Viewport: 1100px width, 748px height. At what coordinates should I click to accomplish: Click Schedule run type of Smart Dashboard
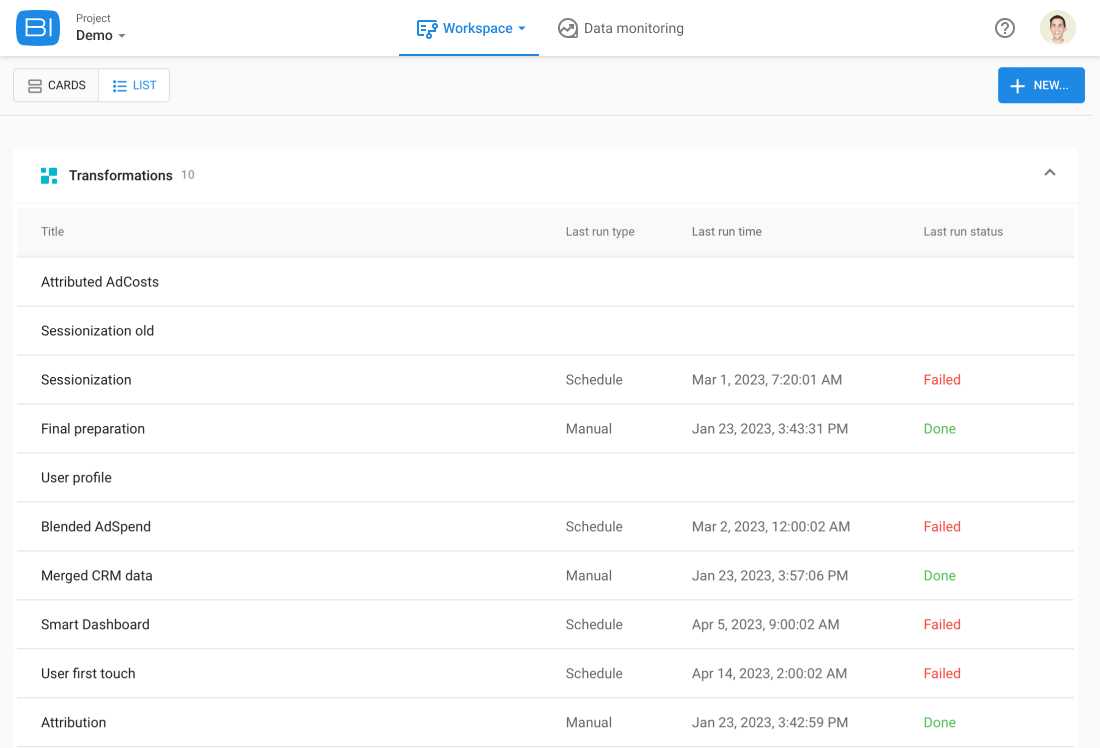pyautogui.click(x=594, y=625)
